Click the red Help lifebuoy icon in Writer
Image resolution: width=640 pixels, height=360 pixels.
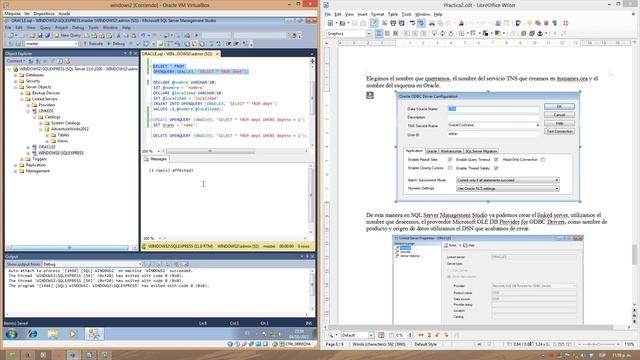pyautogui.click(x=566, y=23)
